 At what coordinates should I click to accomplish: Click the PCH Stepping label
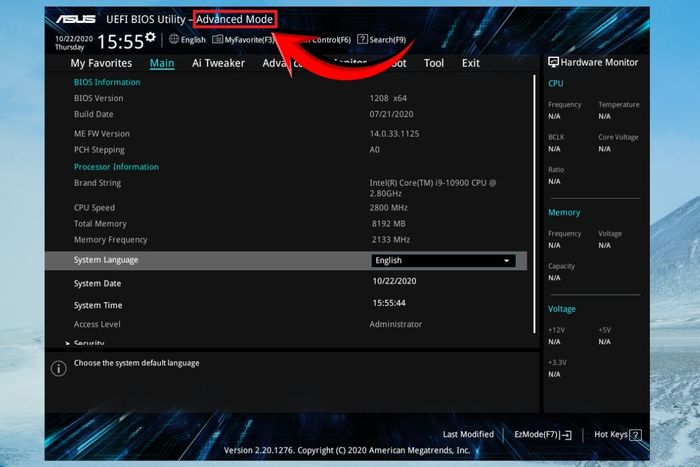click(x=99, y=150)
